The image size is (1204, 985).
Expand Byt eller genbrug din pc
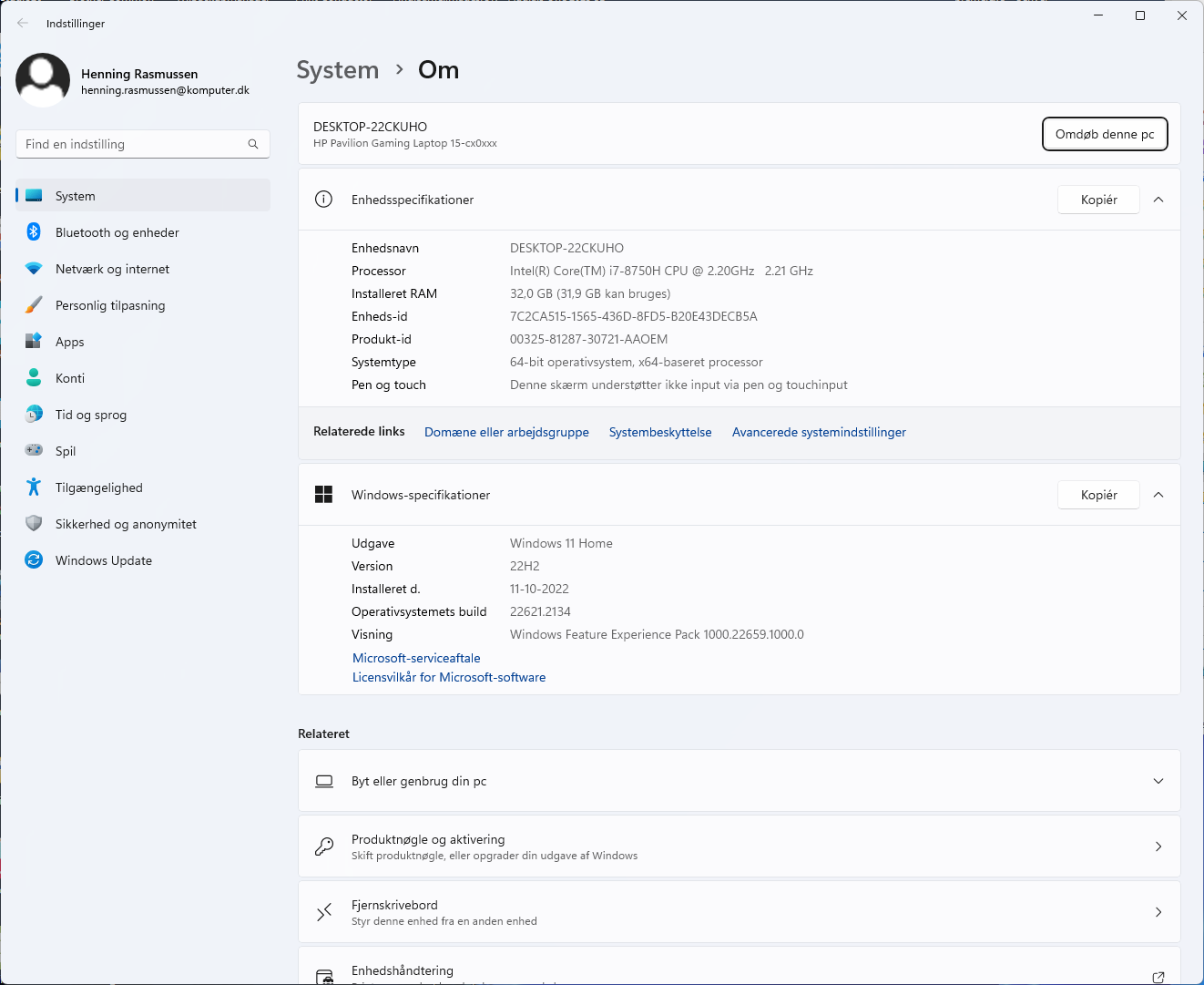[1158, 781]
